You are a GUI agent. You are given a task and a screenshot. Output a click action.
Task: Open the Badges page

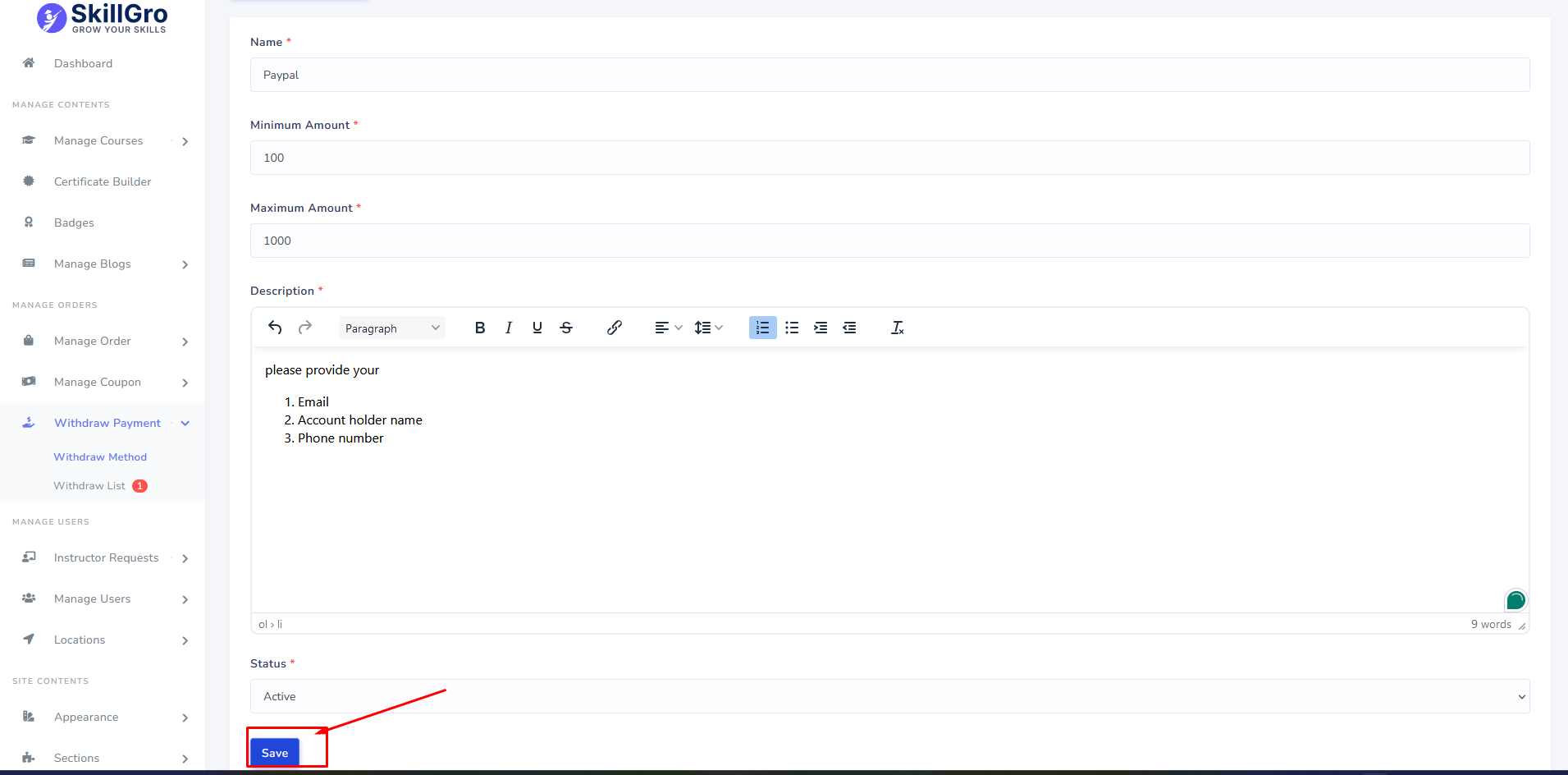point(74,222)
